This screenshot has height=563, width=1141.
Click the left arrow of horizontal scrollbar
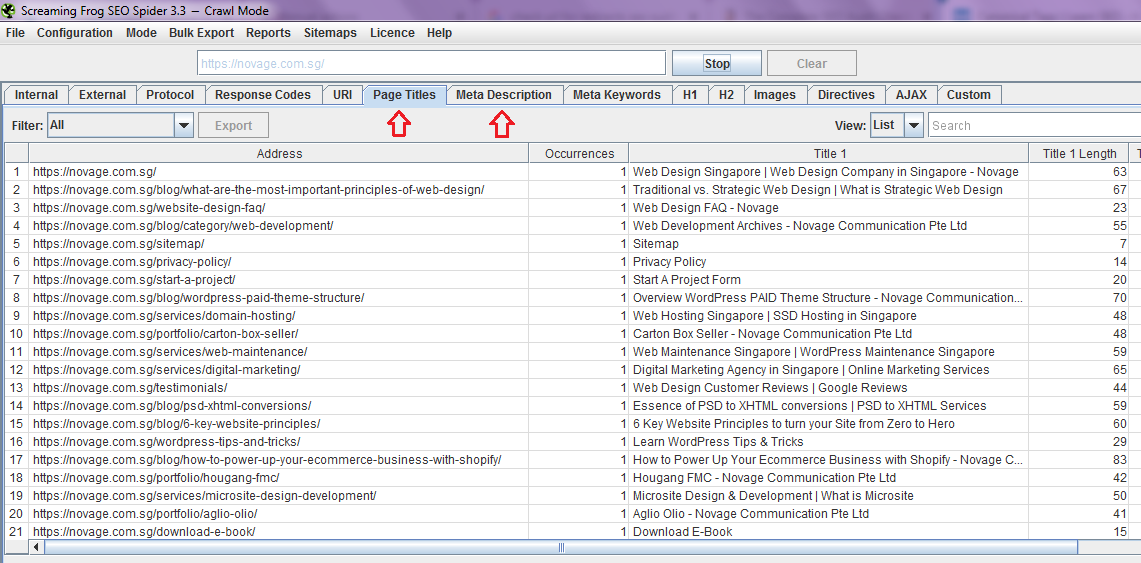coord(36,547)
